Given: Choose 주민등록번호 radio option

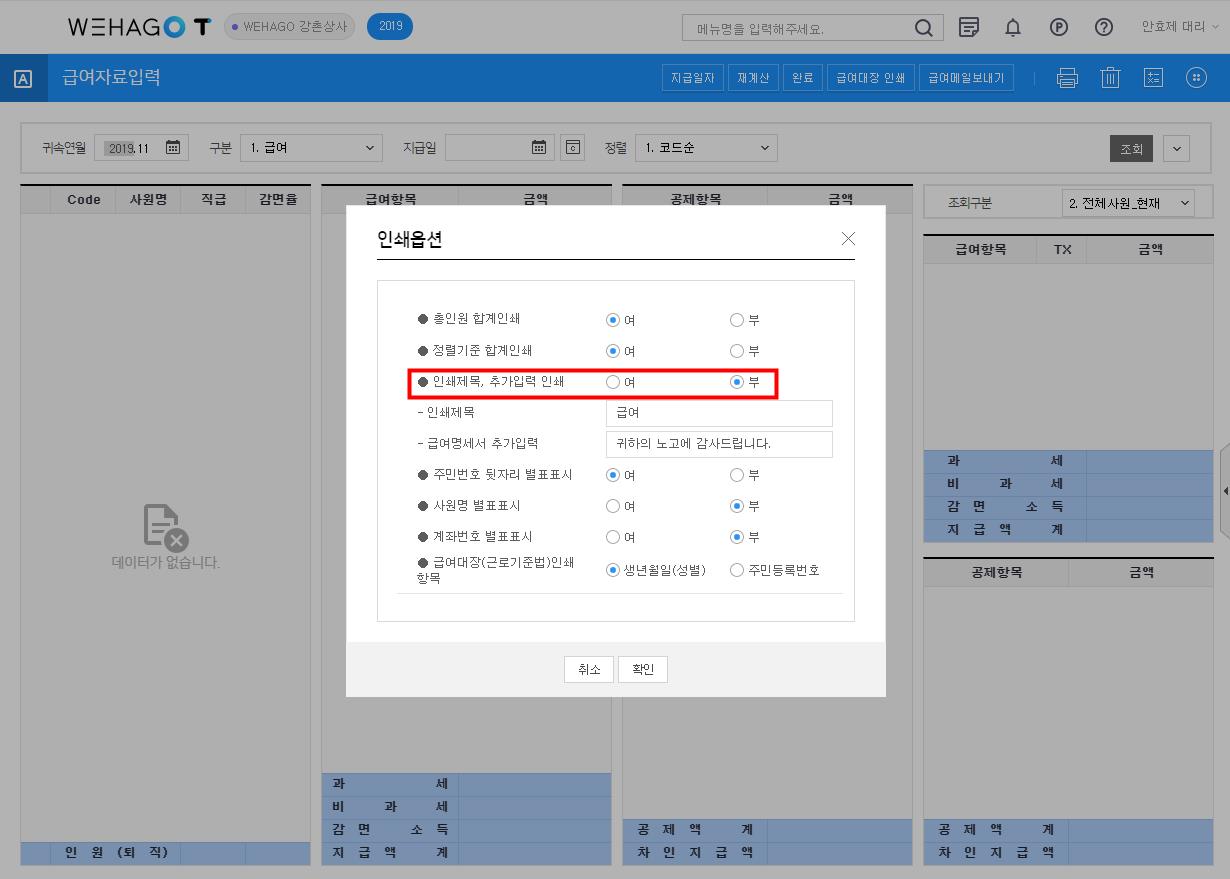Looking at the screenshot, I should (x=737, y=570).
